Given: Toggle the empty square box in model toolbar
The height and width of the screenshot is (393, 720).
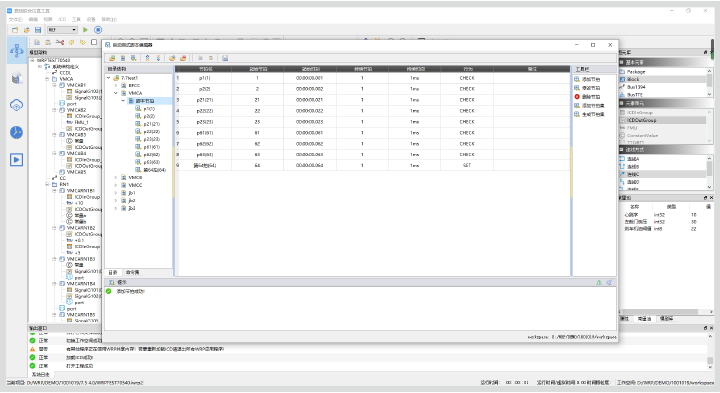Looking at the screenshot, I should click(x=94, y=42).
